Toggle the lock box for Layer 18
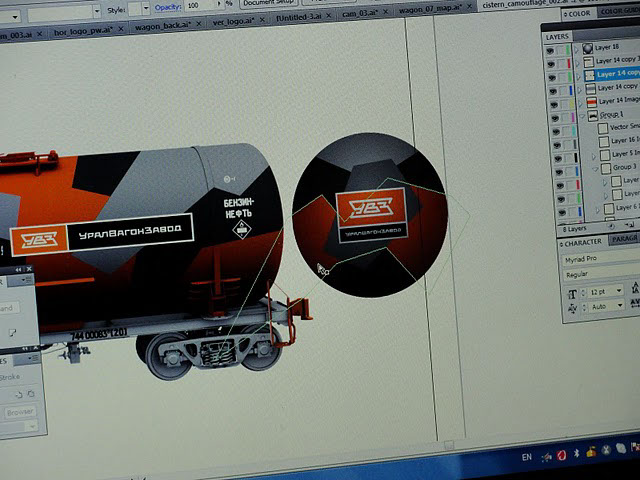 pos(561,50)
